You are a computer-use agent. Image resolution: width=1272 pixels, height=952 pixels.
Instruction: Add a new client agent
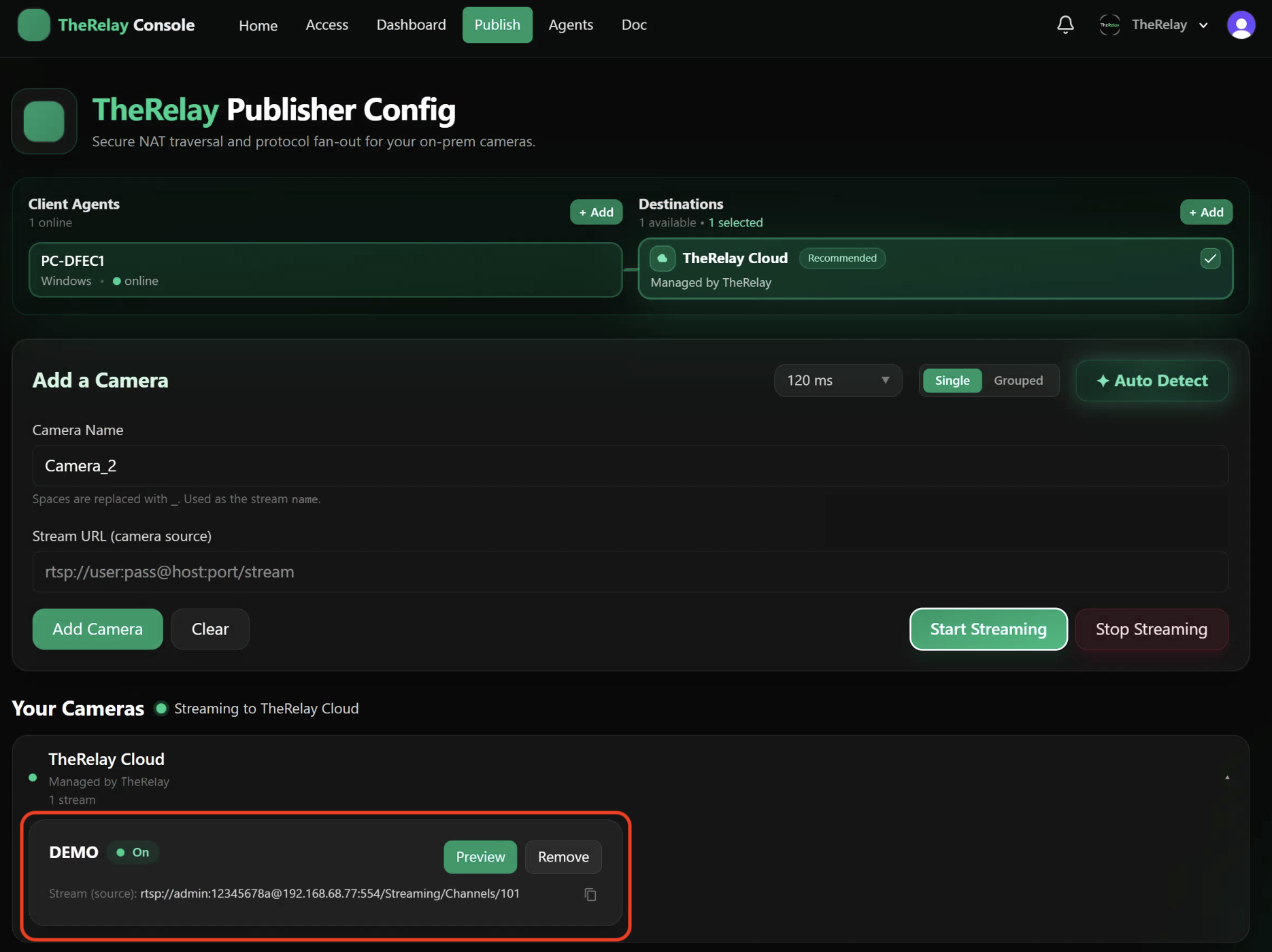[596, 212]
